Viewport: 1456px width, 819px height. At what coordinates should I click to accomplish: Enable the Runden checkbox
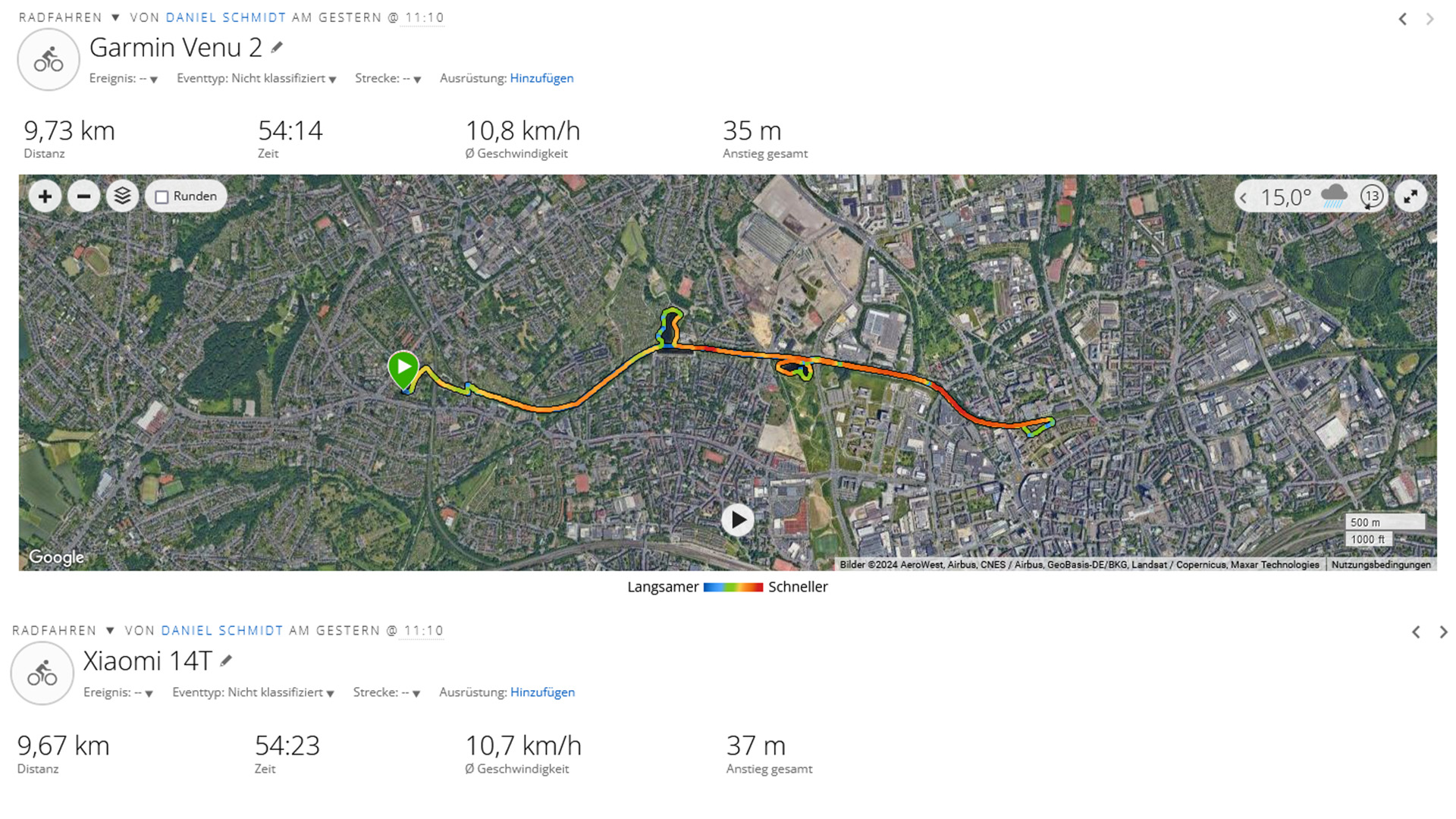(162, 197)
